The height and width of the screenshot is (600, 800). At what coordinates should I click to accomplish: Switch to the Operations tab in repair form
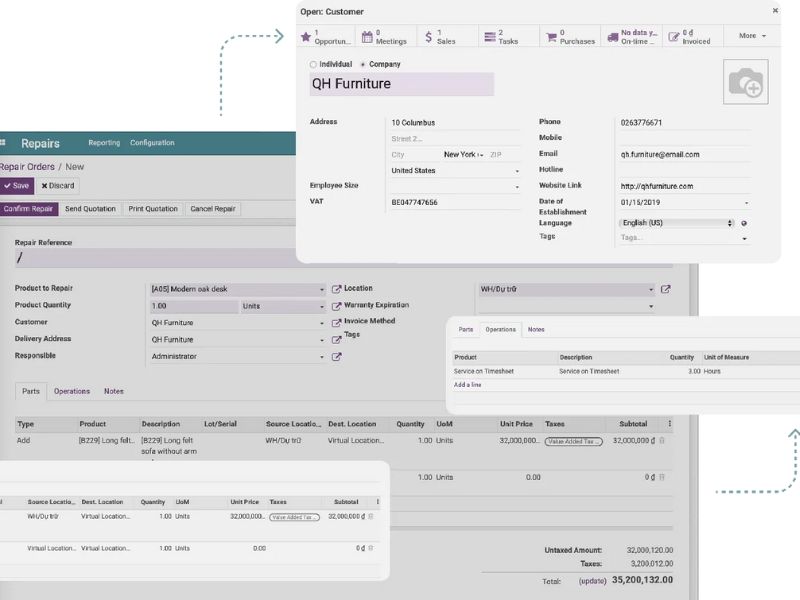tap(72, 391)
